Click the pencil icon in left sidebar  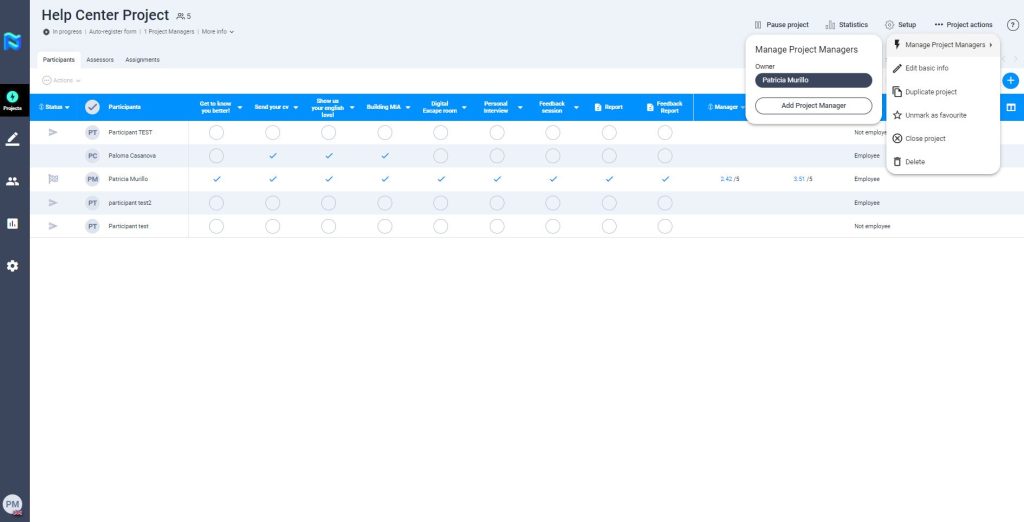pyautogui.click(x=12, y=139)
